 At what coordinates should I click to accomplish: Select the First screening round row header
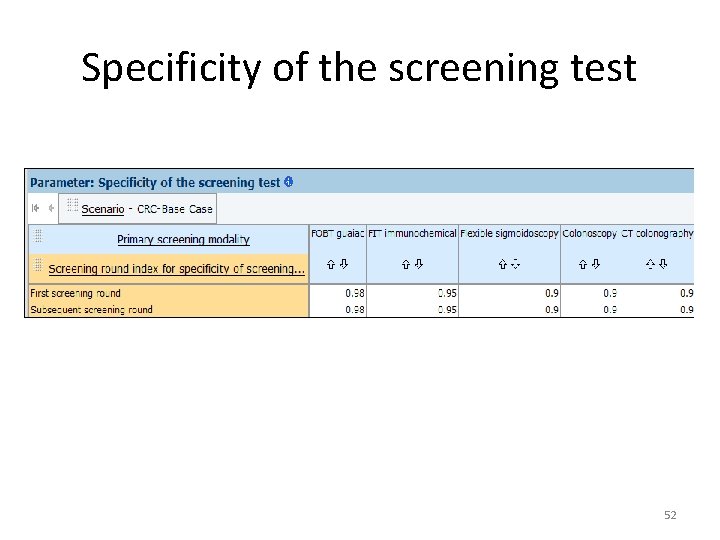tap(76, 293)
